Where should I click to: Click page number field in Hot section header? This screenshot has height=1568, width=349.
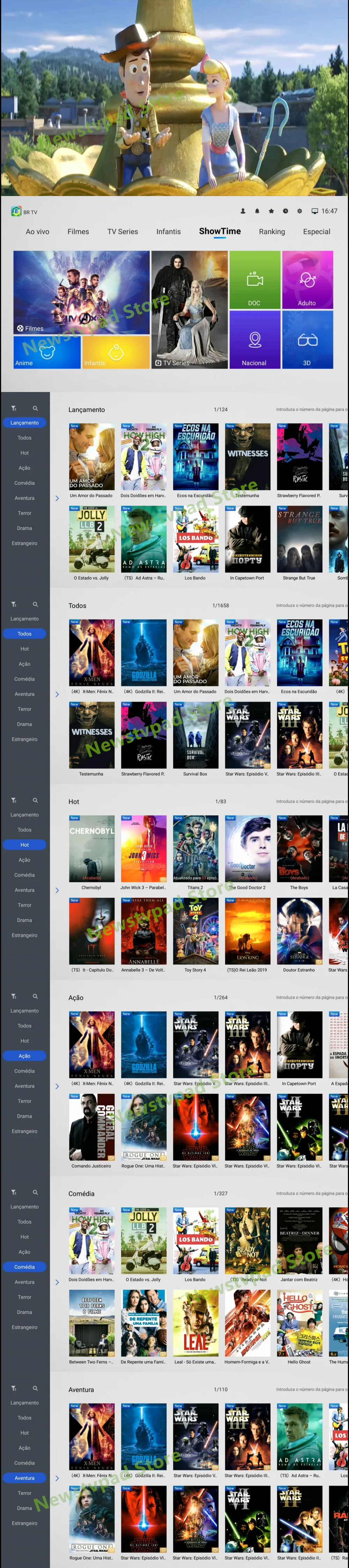tap(312, 802)
